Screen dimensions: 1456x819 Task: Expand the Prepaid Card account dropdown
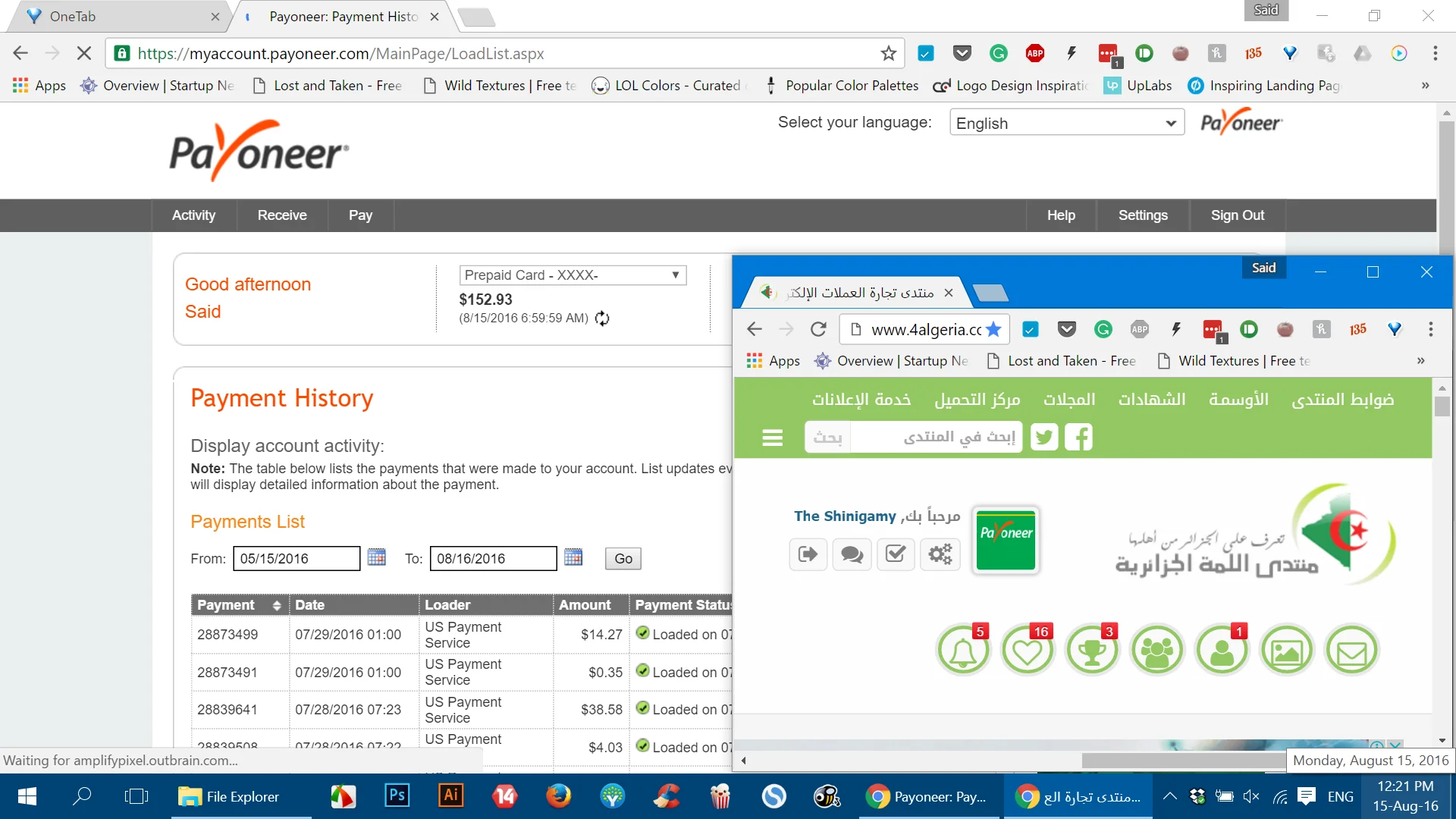pos(573,275)
